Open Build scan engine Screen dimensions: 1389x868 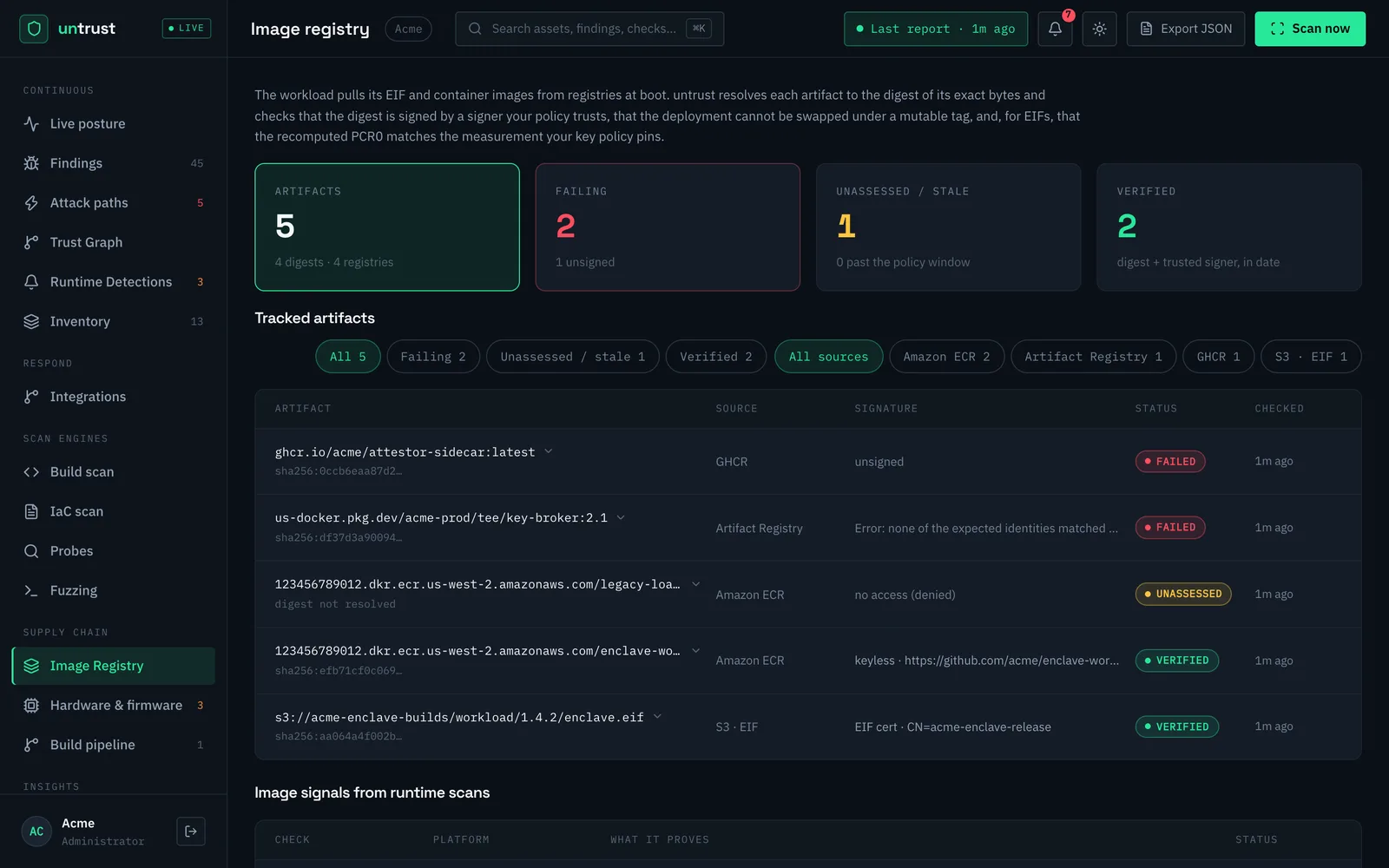pyautogui.click(x=114, y=472)
